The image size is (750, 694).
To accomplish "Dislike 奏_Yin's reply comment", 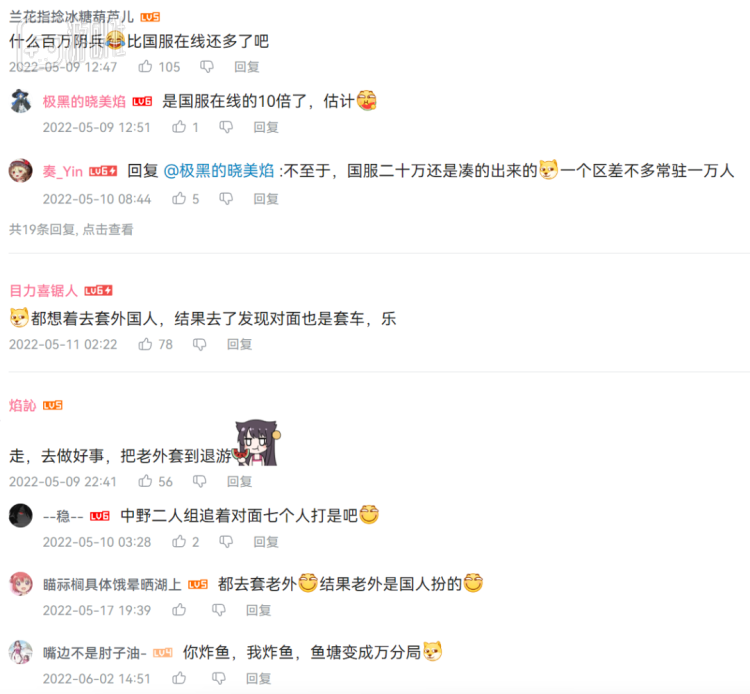I will 226,198.
